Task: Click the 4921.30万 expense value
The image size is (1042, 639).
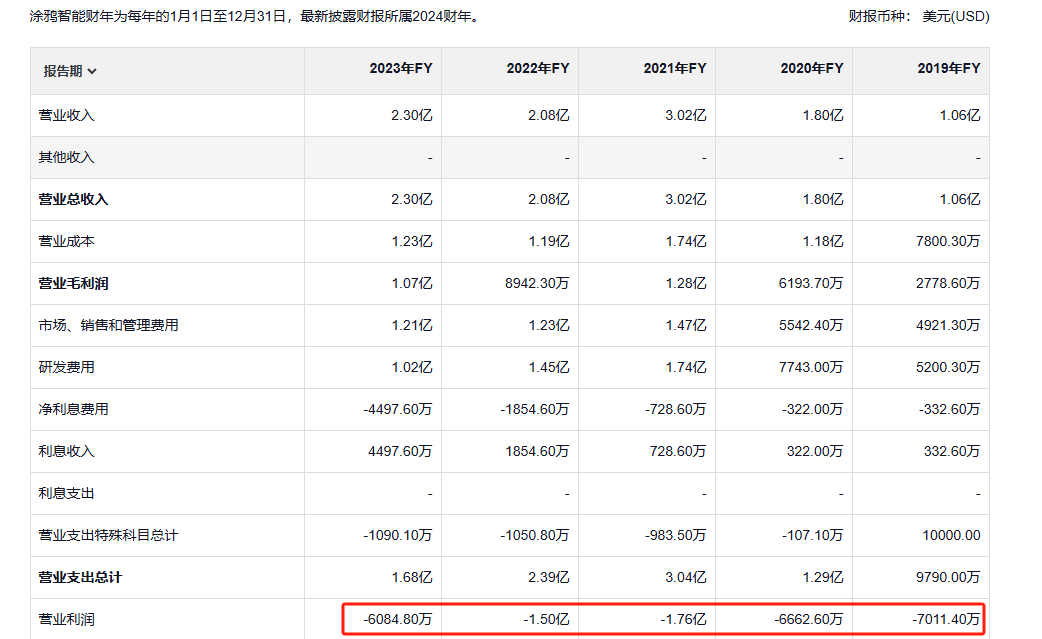Action: tap(948, 325)
